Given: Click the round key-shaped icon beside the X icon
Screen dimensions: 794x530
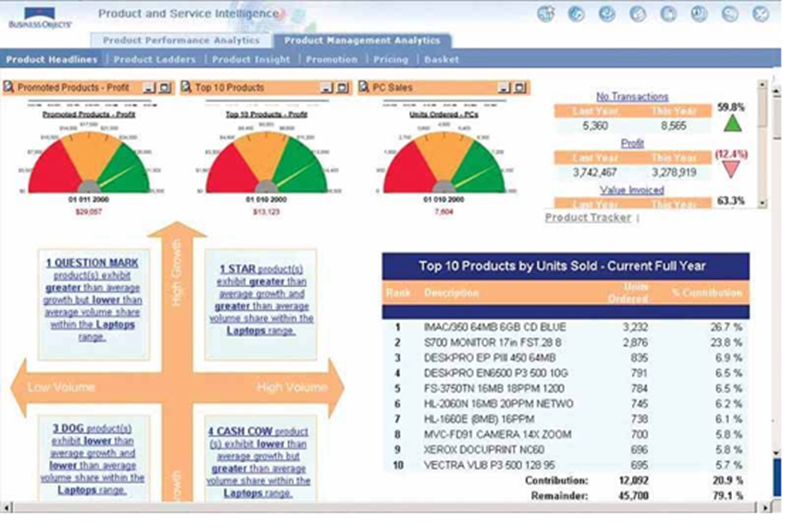Looking at the screenshot, I should click(730, 13).
